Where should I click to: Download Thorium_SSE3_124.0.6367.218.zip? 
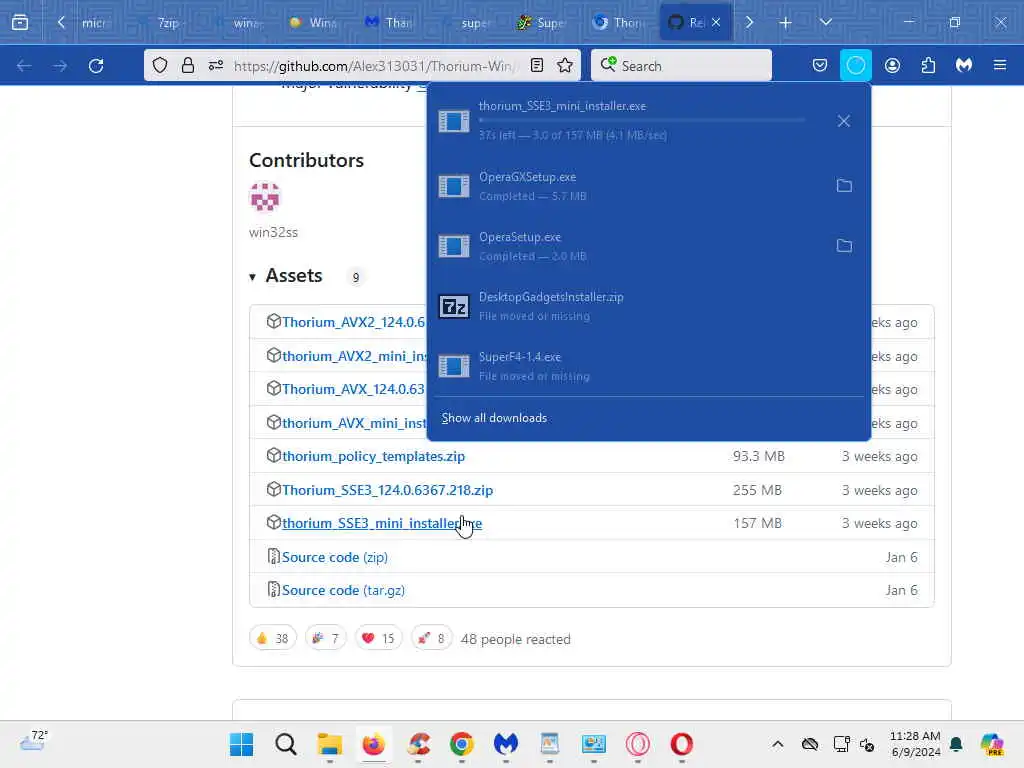click(387, 490)
